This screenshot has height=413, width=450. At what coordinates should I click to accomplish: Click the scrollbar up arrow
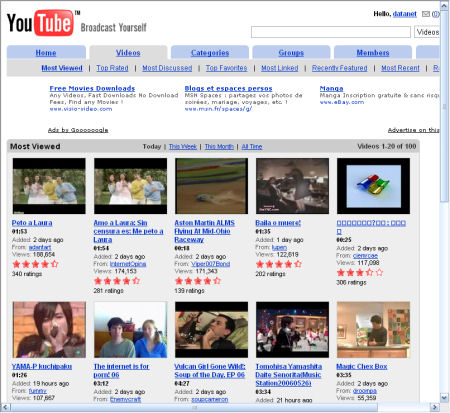click(x=444, y=5)
